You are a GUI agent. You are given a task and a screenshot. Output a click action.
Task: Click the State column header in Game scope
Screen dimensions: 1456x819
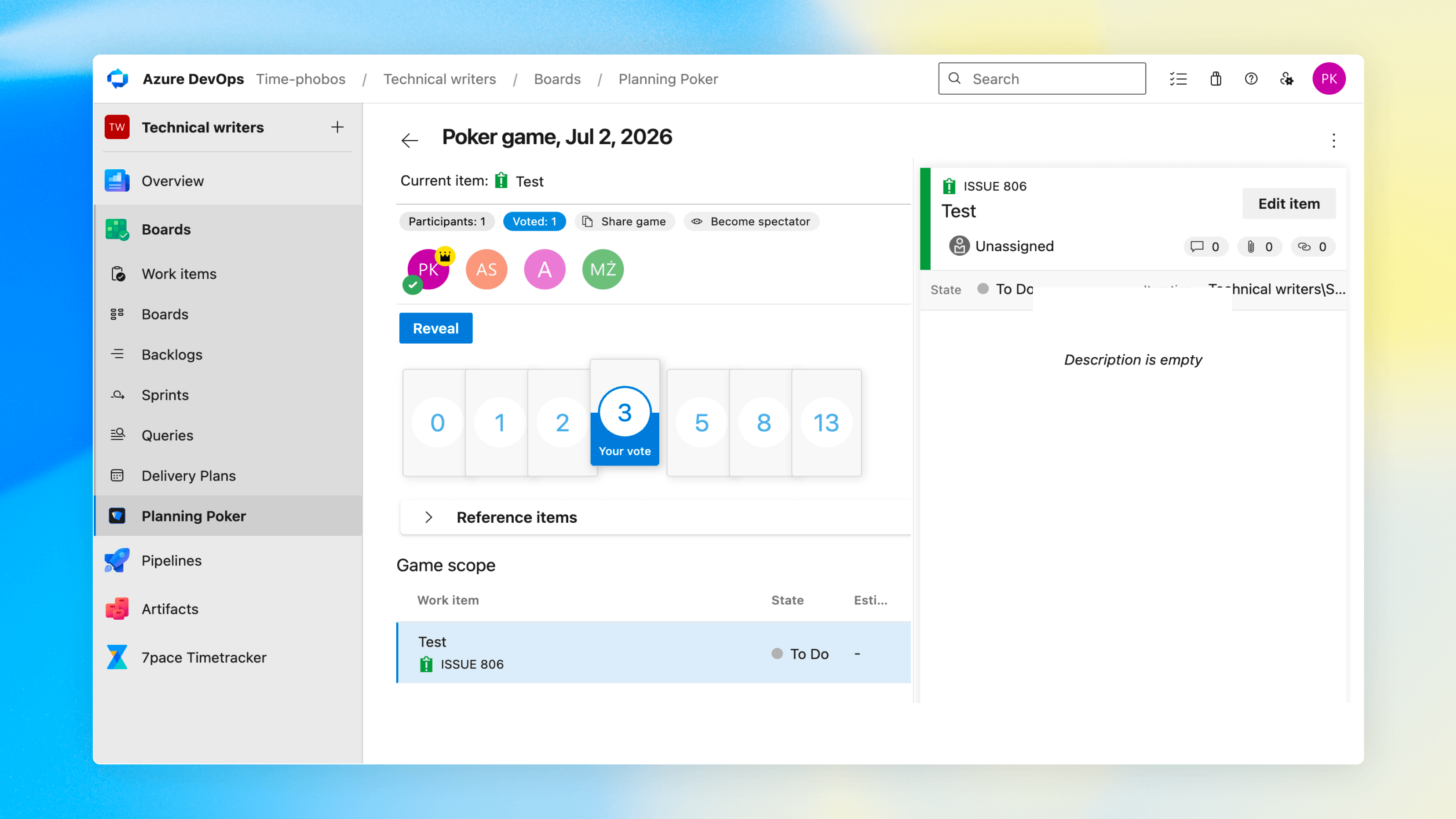point(787,600)
